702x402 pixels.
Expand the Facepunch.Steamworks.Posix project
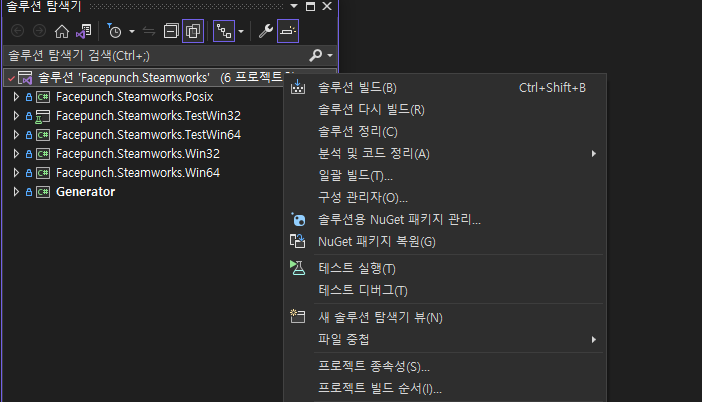pos(16,97)
